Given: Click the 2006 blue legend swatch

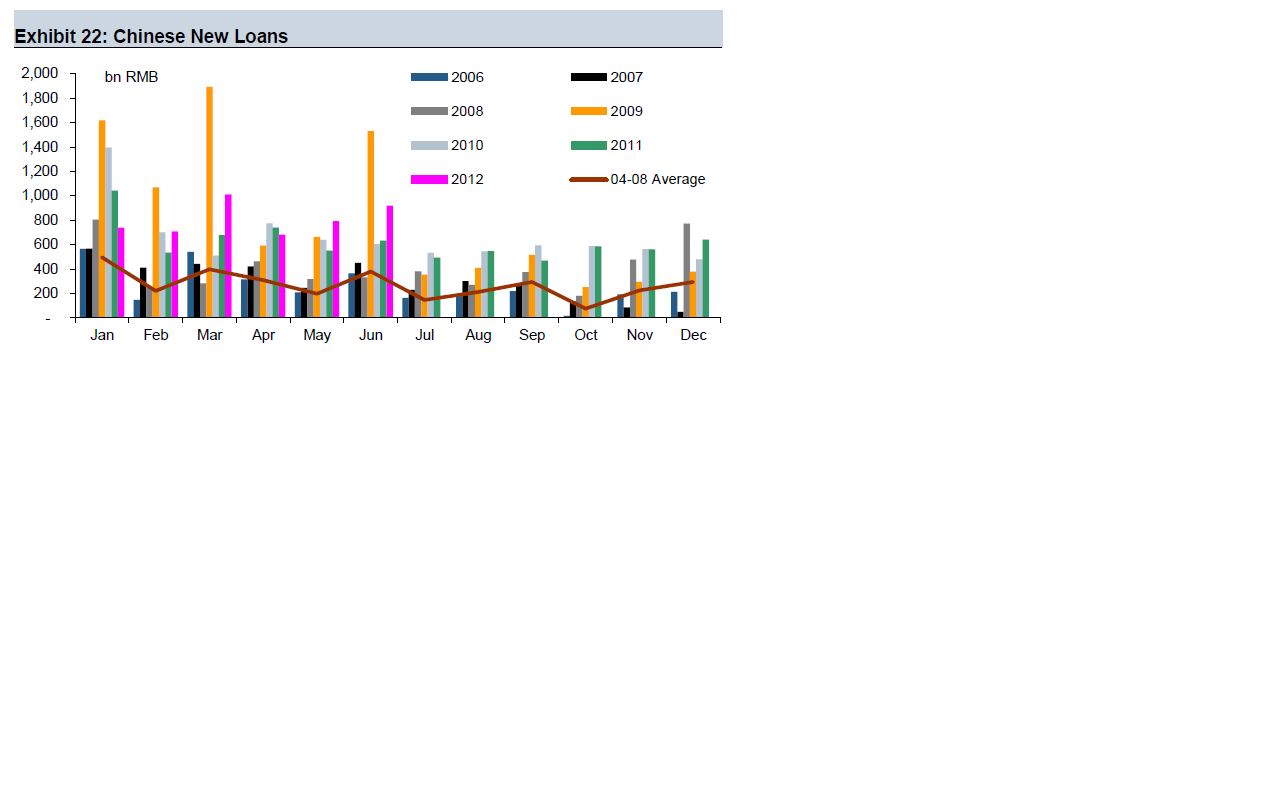Looking at the screenshot, I should click(429, 78).
